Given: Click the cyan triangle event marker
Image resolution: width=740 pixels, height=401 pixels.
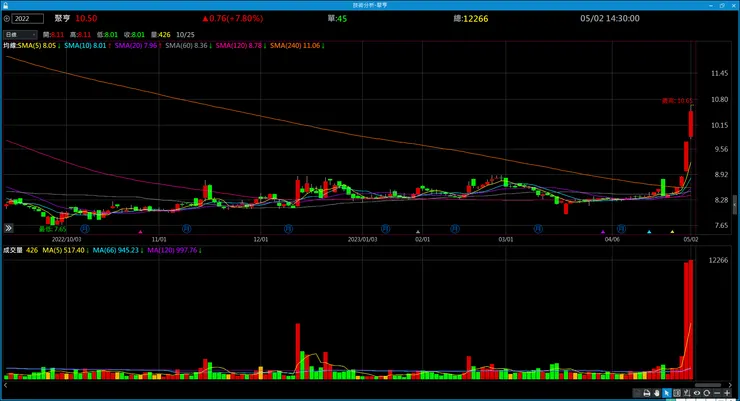Looking at the screenshot, I should click(x=649, y=232).
